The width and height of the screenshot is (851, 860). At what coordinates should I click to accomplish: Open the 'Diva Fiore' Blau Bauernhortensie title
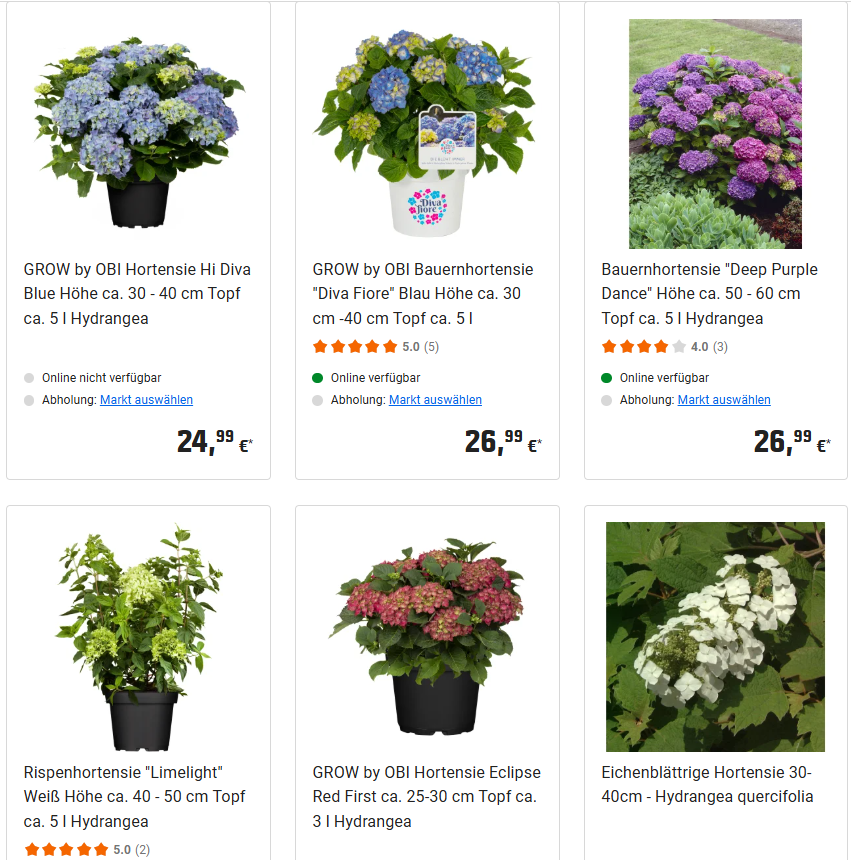pyautogui.click(x=423, y=293)
